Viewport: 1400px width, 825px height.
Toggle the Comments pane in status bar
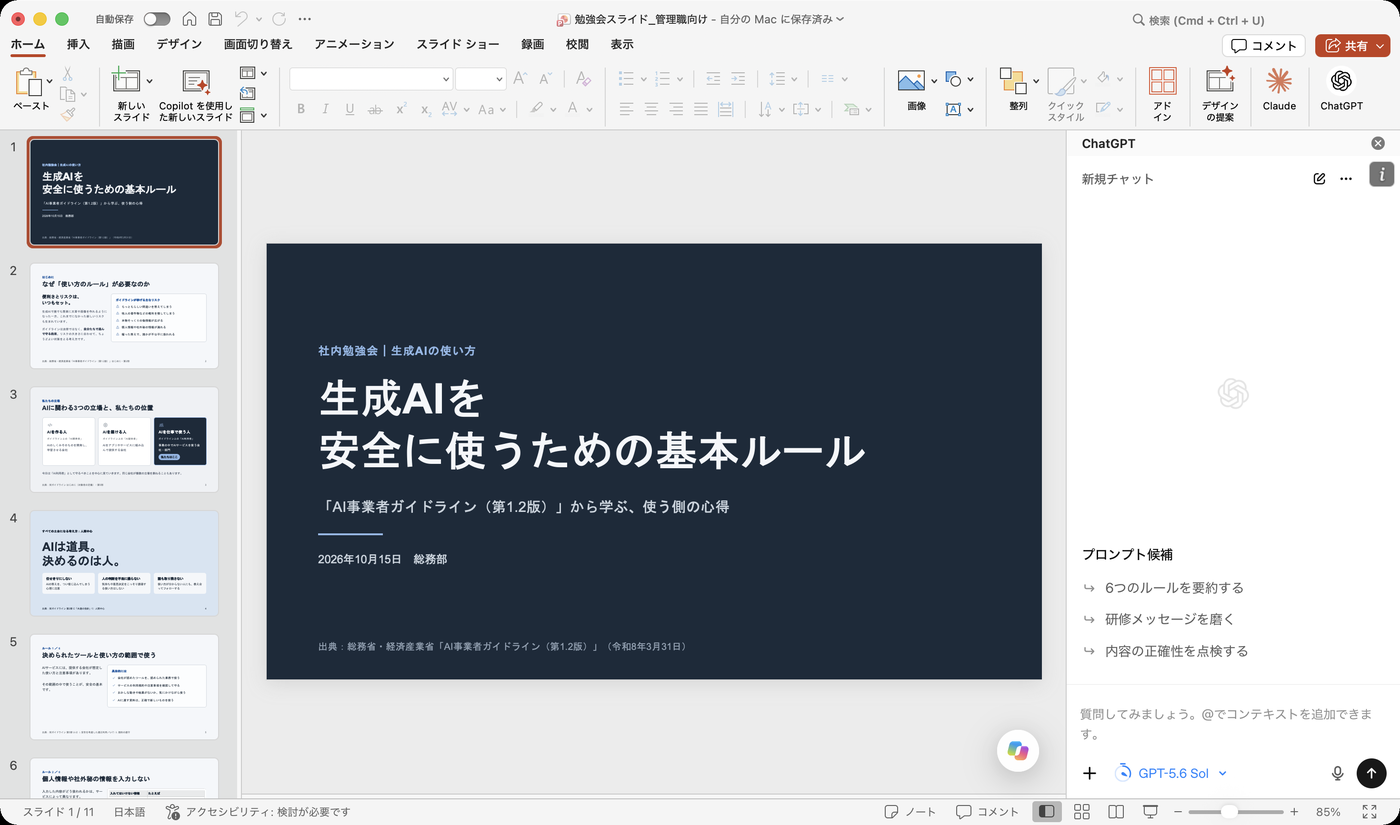coord(987,812)
